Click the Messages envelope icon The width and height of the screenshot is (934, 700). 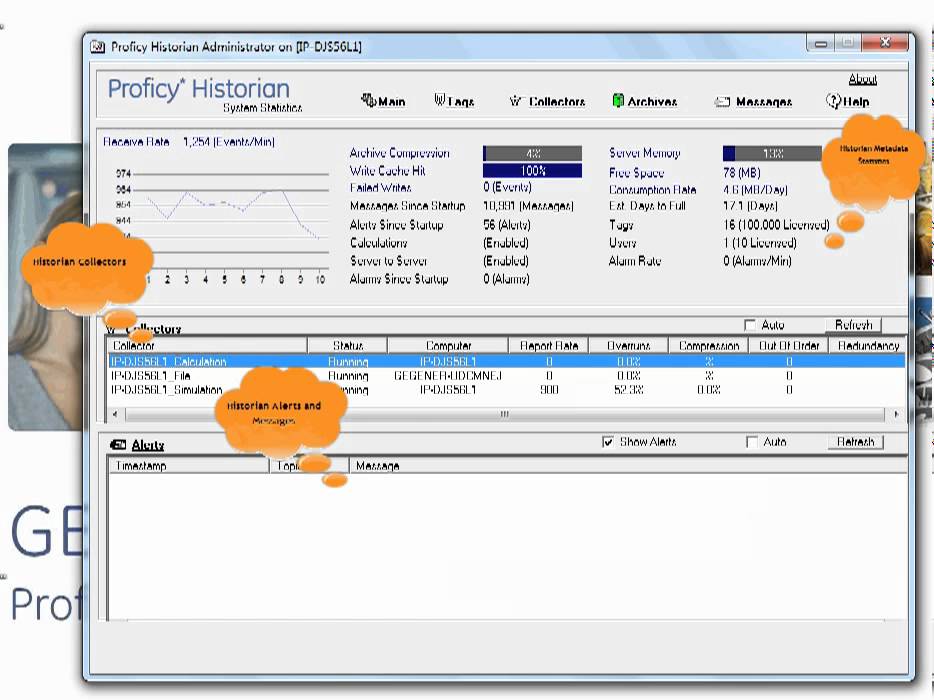point(722,102)
